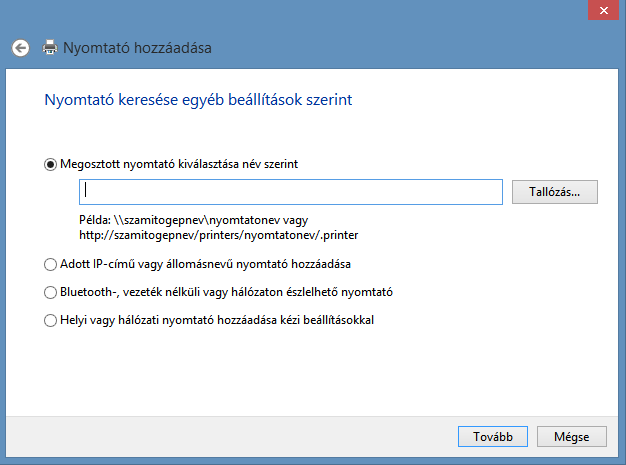This screenshot has height=465, width=626.
Task: Go back using the circular arrow button
Action: click(x=20, y=48)
